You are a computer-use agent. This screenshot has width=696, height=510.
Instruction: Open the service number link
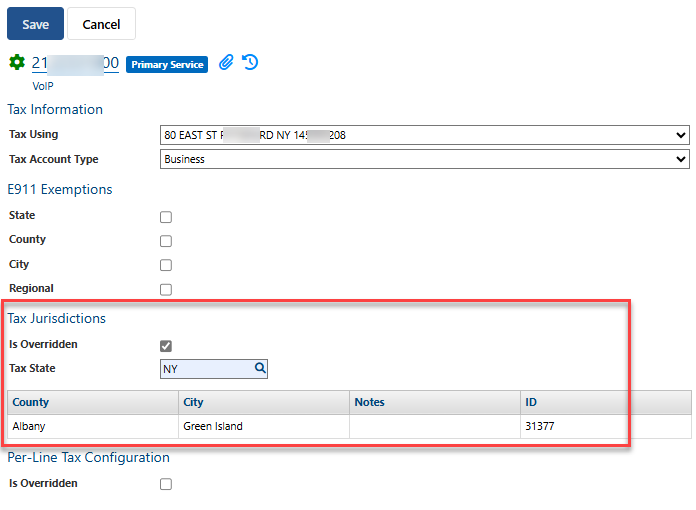[75, 64]
